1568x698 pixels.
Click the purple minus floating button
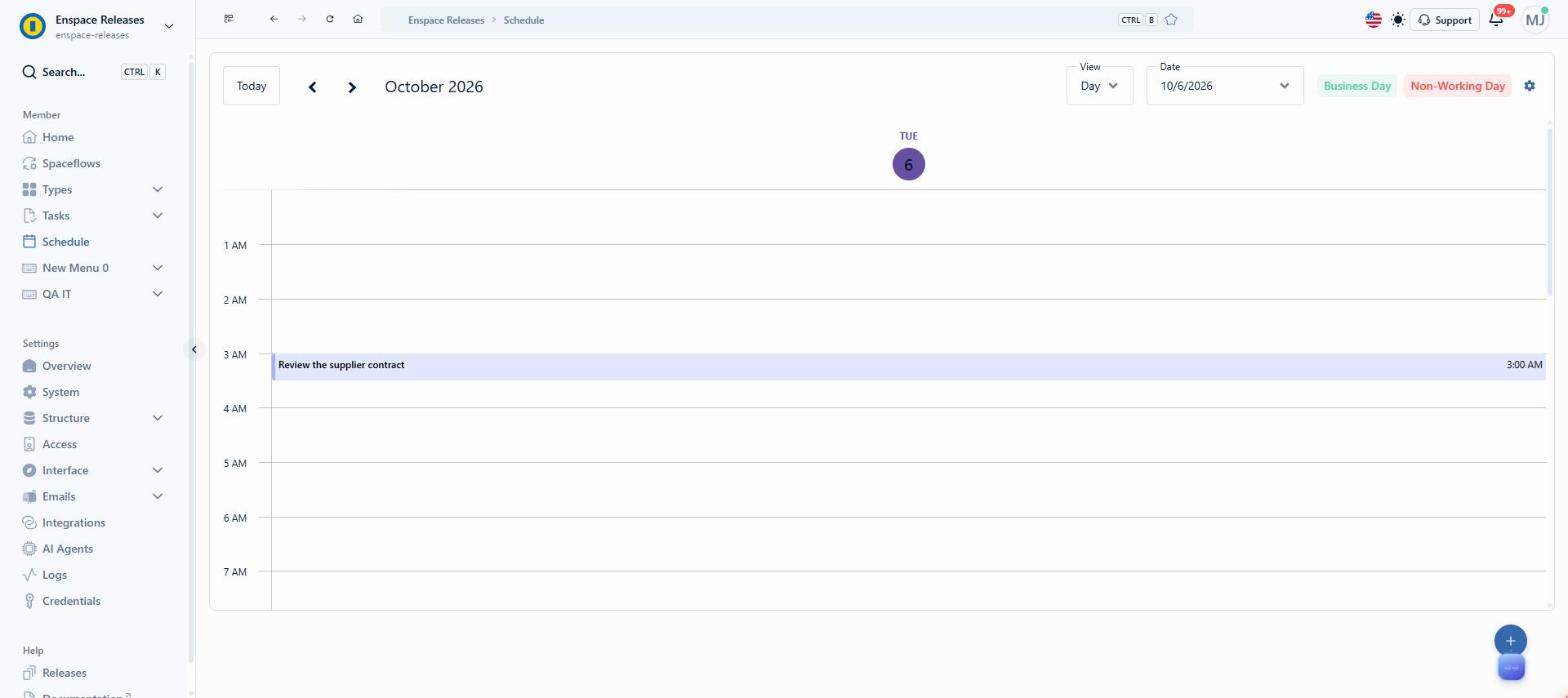click(1511, 667)
